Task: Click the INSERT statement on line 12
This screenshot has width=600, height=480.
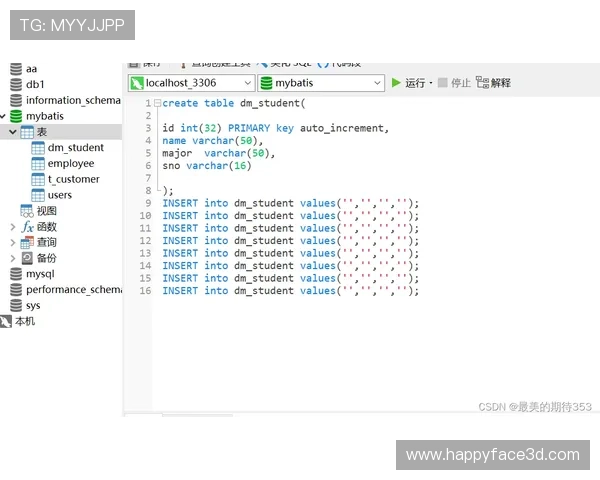Action: pos(290,241)
